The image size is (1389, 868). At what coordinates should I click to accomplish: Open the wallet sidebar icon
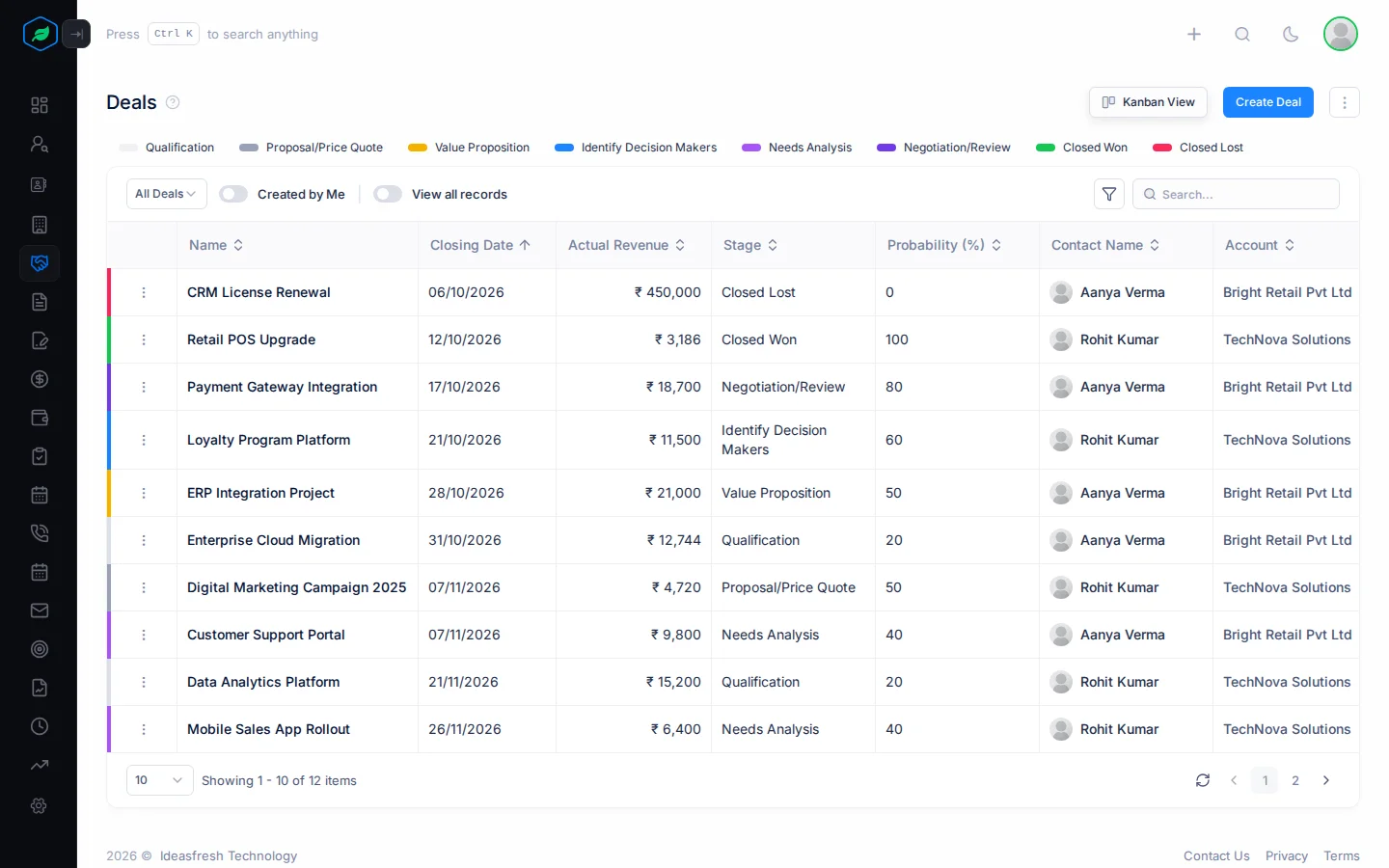pos(40,418)
